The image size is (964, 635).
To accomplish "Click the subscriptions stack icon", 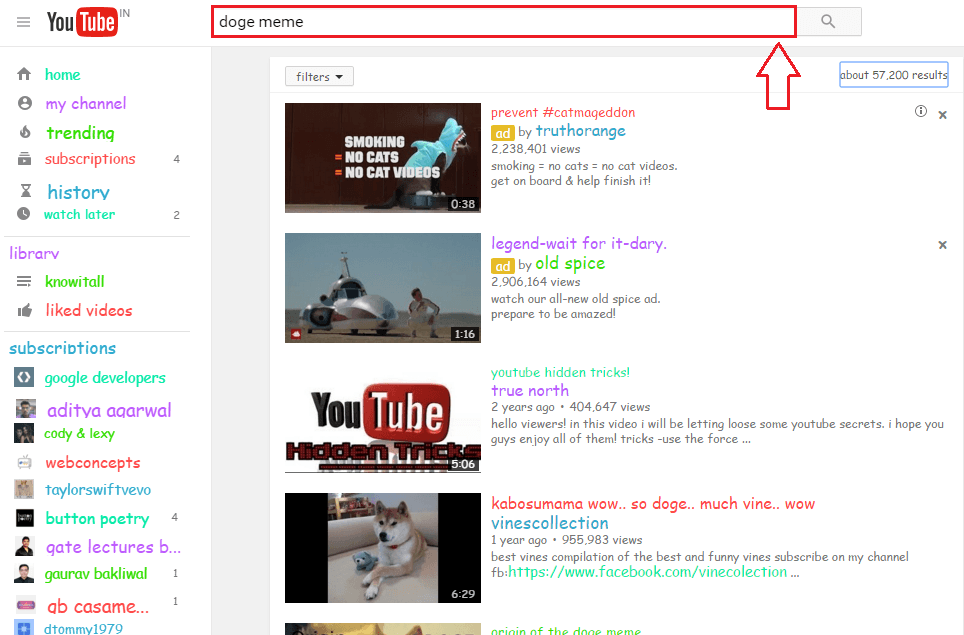I will 25,159.
